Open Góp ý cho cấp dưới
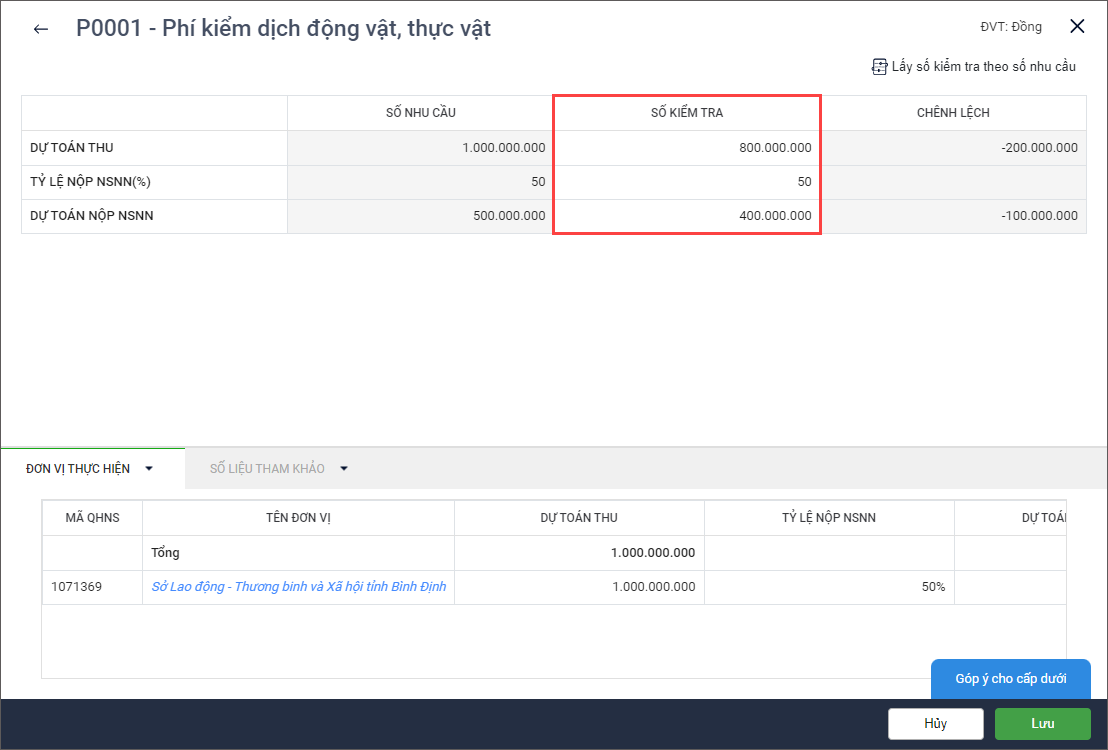The width and height of the screenshot is (1108, 750). [x=1010, y=679]
